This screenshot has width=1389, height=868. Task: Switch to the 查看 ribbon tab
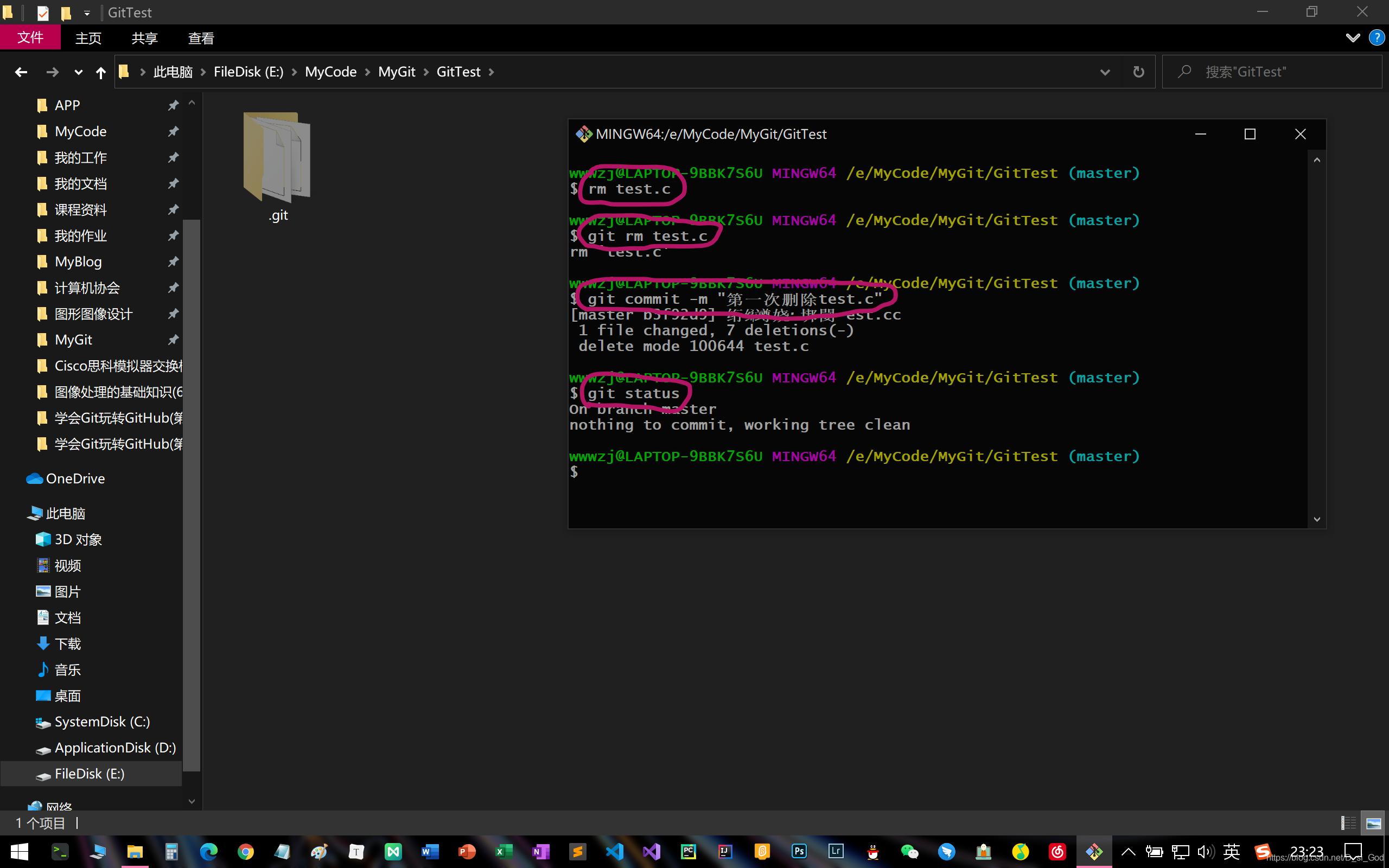201,38
